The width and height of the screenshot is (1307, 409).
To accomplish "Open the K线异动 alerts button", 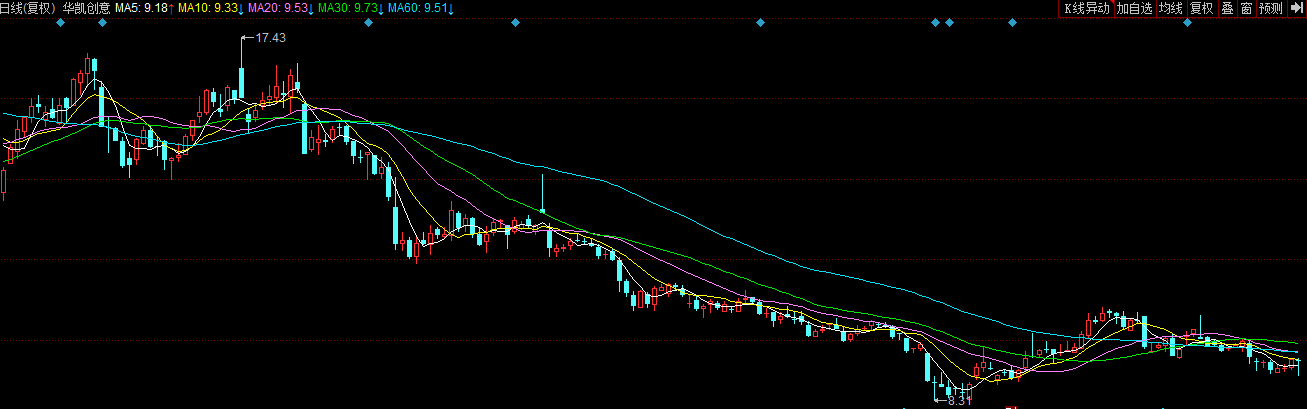I will pyautogui.click(x=1087, y=8).
